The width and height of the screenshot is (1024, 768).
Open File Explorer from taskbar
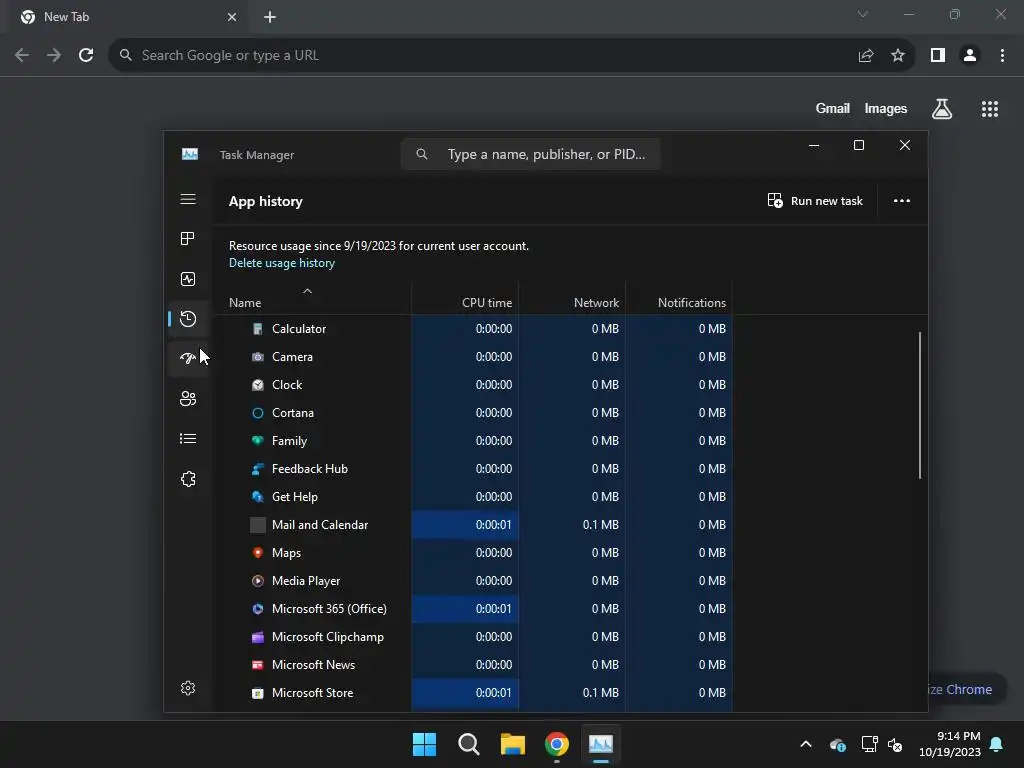coord(513,744)
